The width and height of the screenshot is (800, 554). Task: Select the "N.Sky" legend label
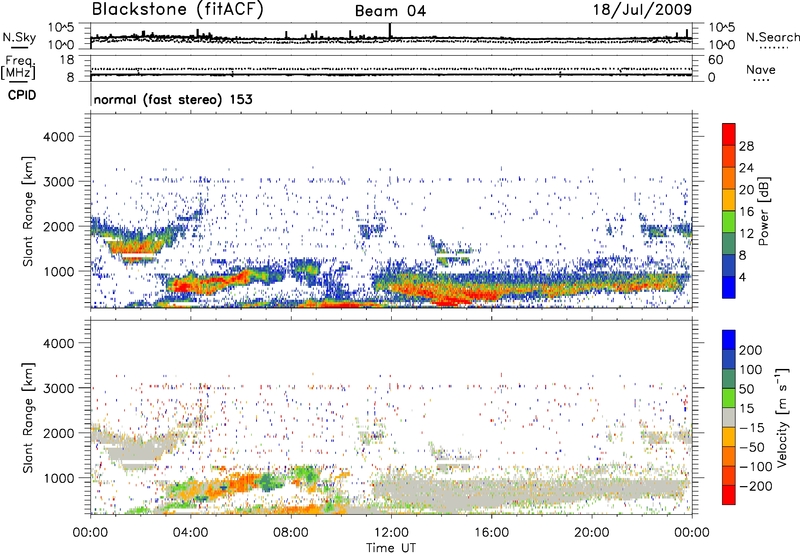click(x=19, y=37)
